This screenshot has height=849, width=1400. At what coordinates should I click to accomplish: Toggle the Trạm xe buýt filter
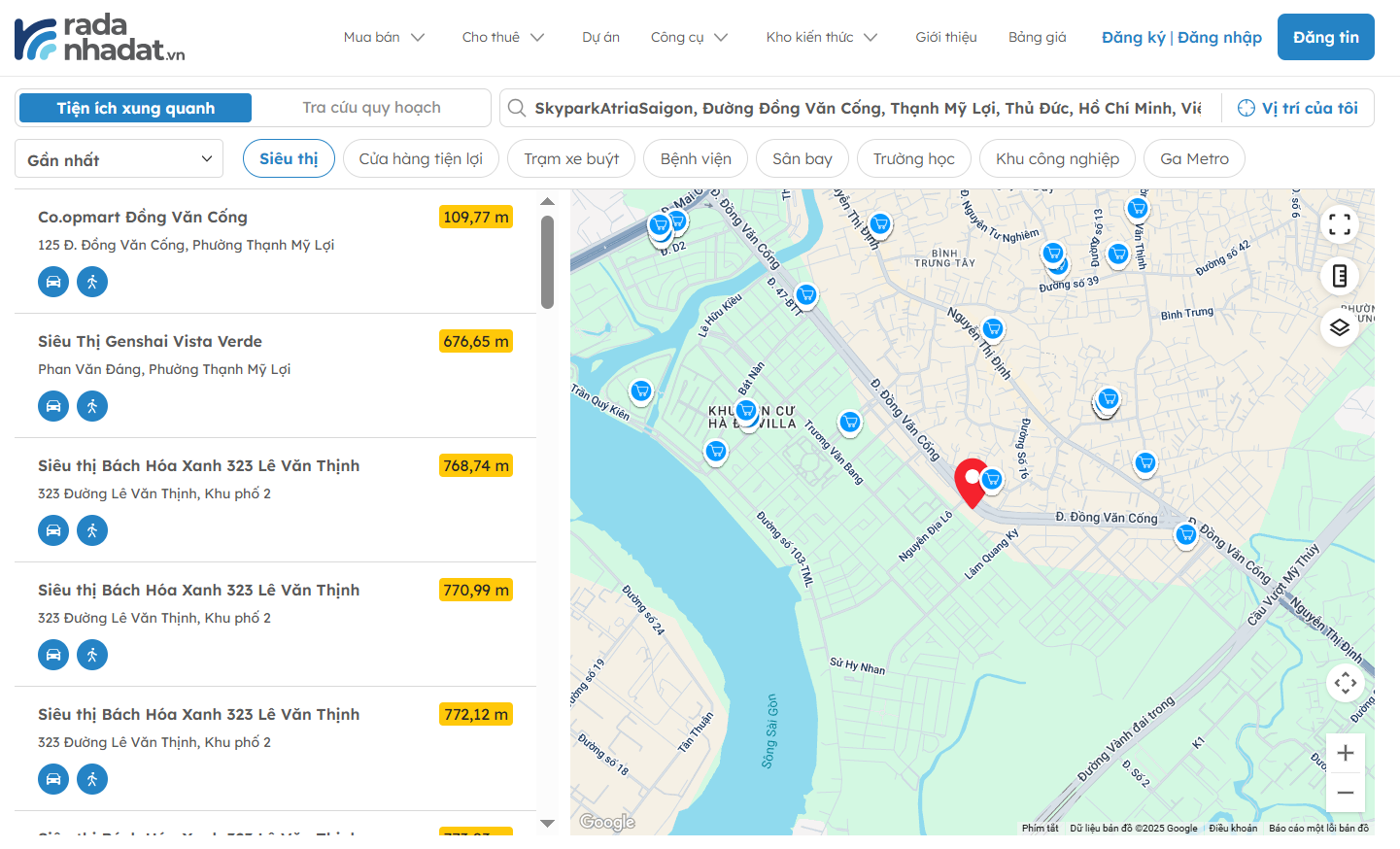(x=571, y=158)
